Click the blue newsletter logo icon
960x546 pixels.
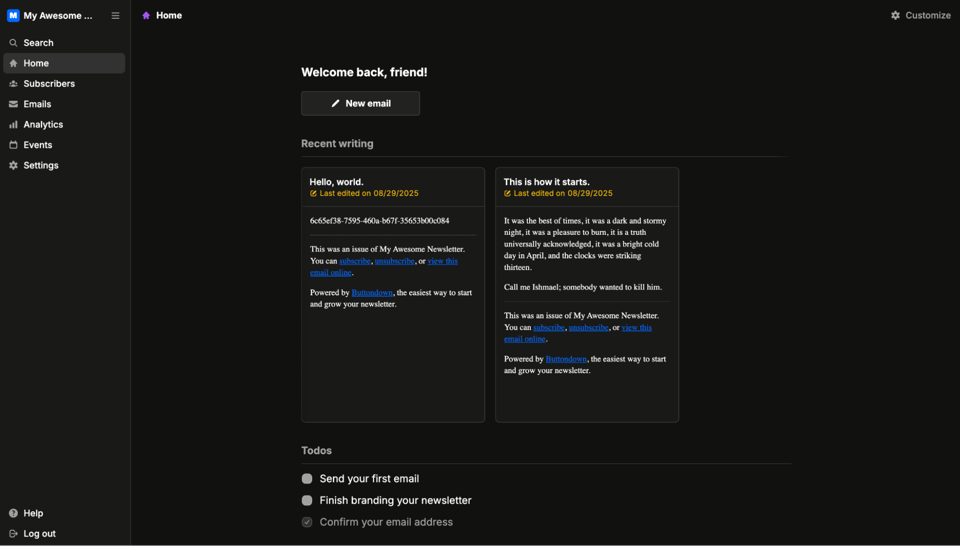click(13, 16)
